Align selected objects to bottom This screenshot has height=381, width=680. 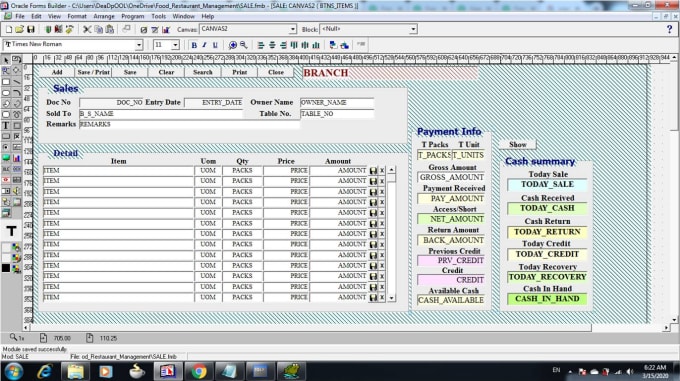click(x=316, y=45)
